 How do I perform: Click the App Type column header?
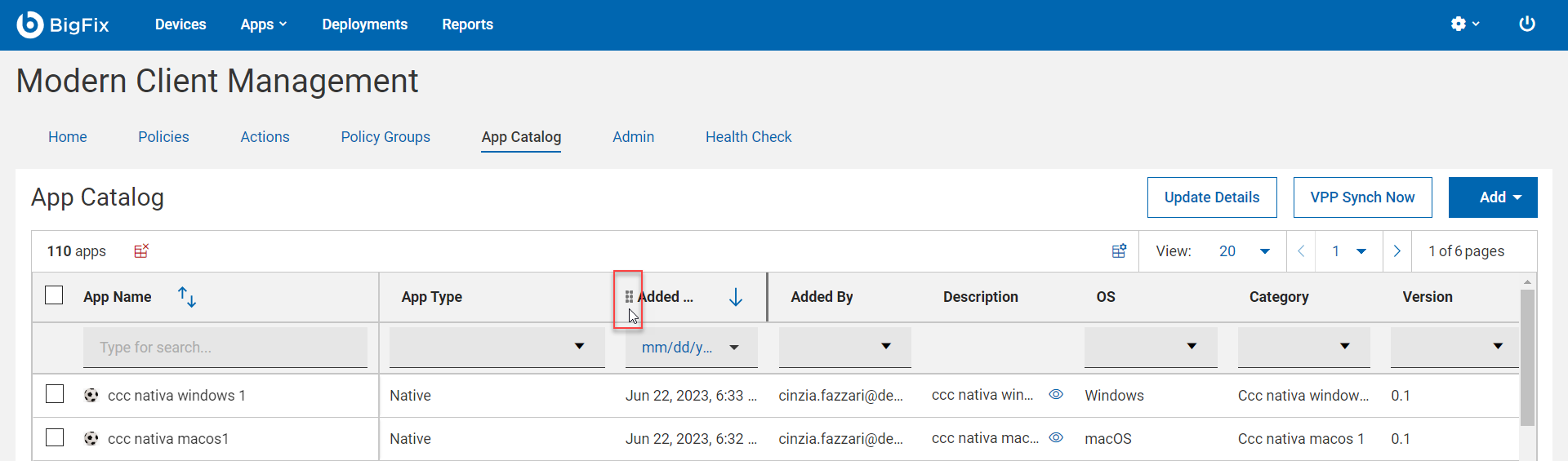coord(432,297)
